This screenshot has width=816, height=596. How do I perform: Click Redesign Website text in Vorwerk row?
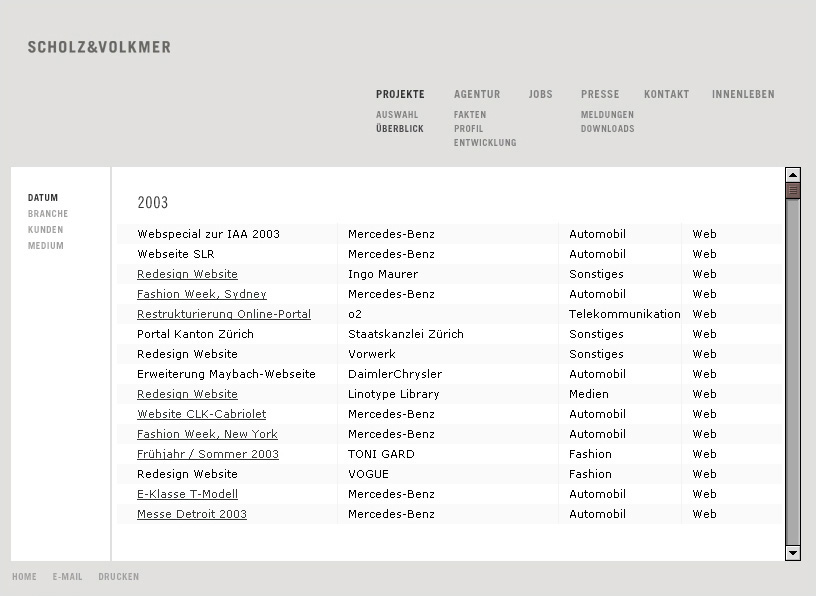pyautogui.click(x=187, y=354)
